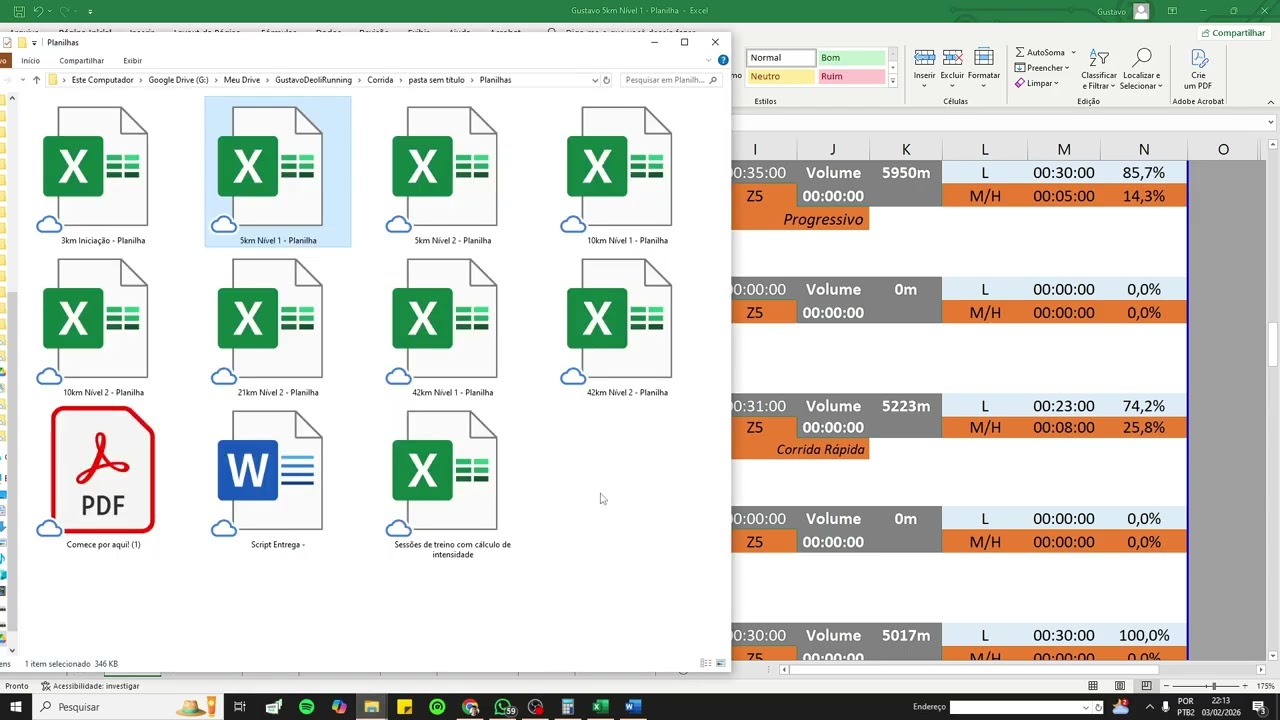Switch to large icons view in Explorer

point(720,663)
